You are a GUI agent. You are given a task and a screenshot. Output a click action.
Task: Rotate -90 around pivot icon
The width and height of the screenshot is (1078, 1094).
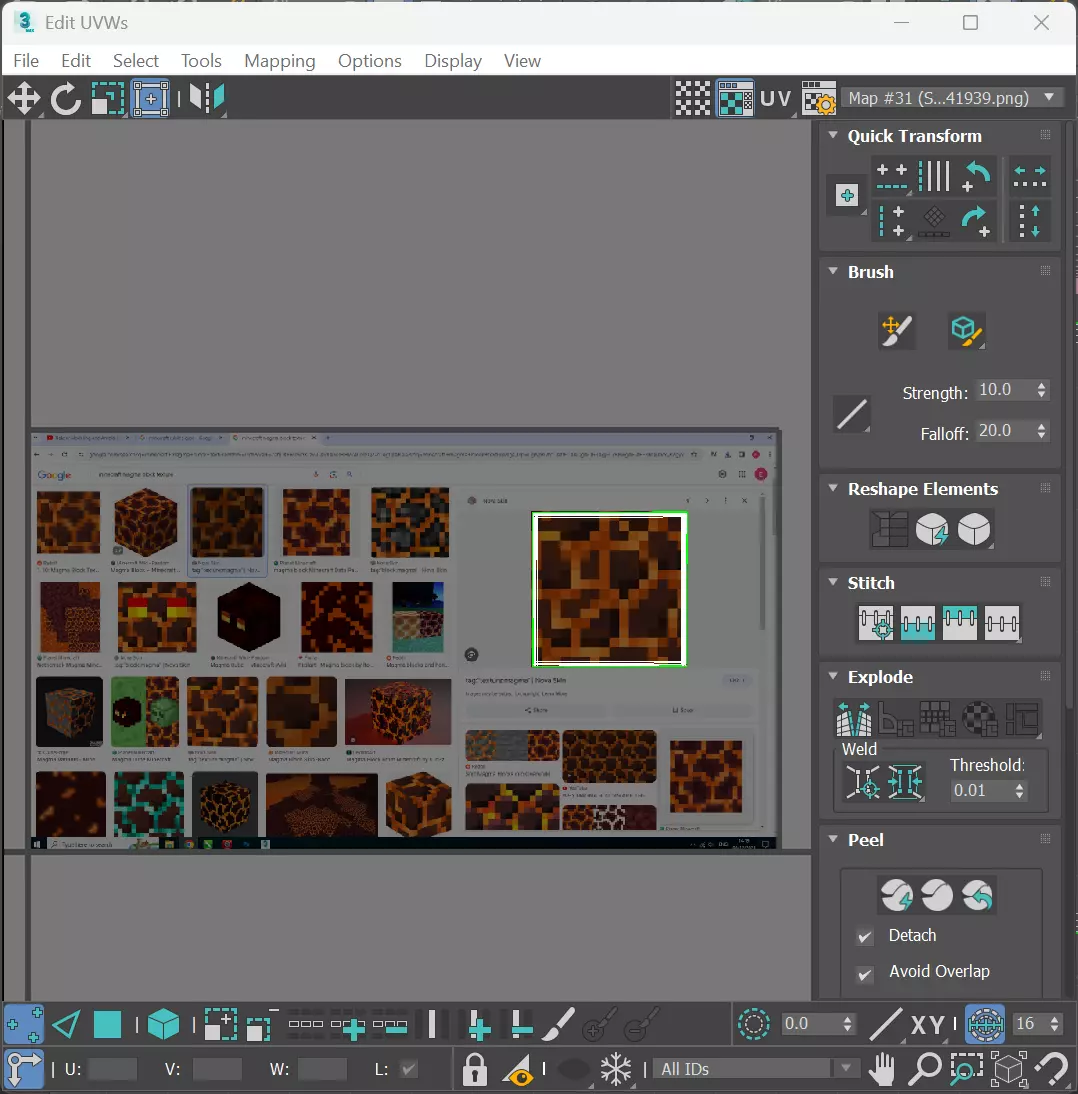coord(976,176)
